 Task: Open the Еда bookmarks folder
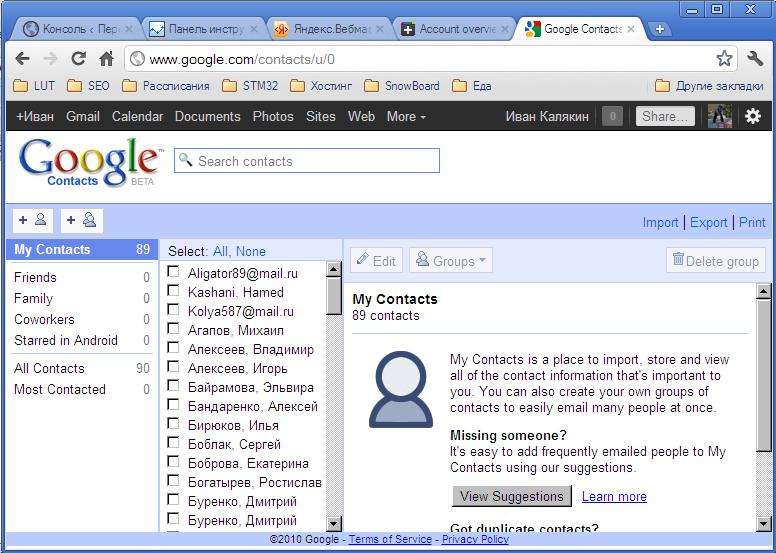[x=472, y=86]
